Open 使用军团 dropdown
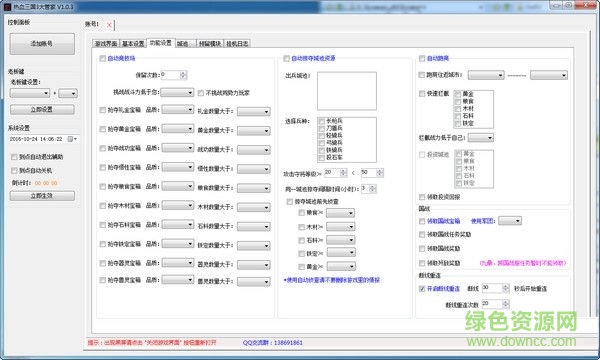Screen dimensions: 600x360 click(510, 221)
